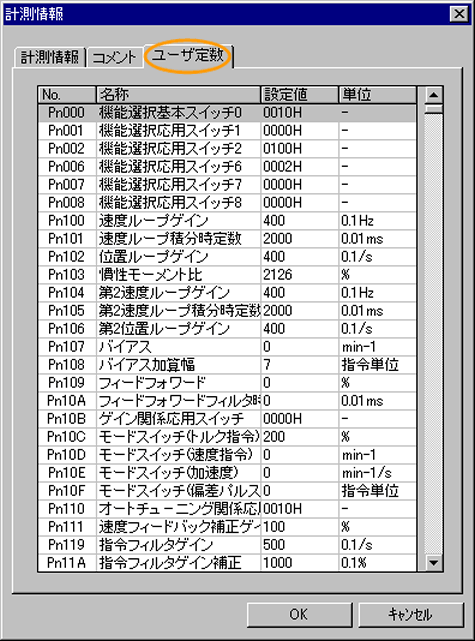Click the 0002H value of Pn006

click(300, 167)
